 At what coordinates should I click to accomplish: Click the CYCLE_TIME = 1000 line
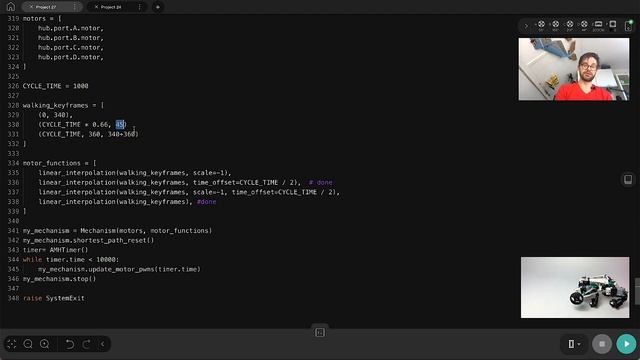pos(55,86)
